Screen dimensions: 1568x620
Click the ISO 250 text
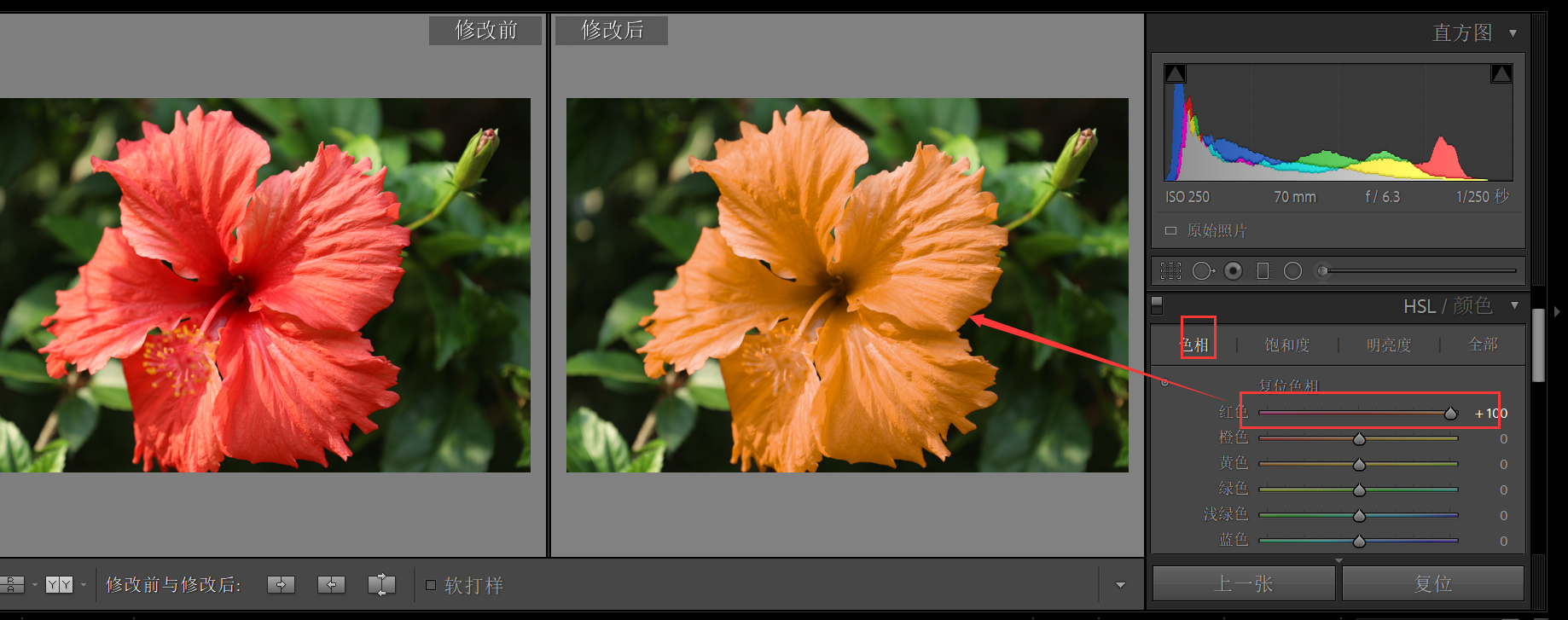1188,197
